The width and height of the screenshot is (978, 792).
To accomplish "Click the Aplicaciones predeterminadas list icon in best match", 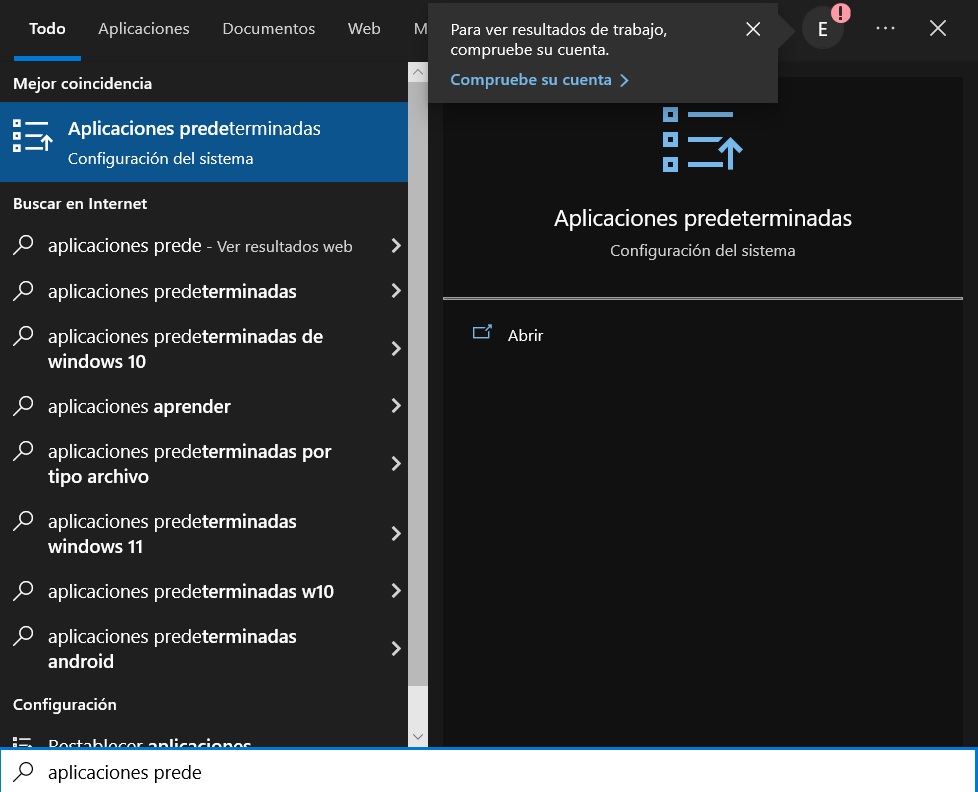I will point(32,136).
